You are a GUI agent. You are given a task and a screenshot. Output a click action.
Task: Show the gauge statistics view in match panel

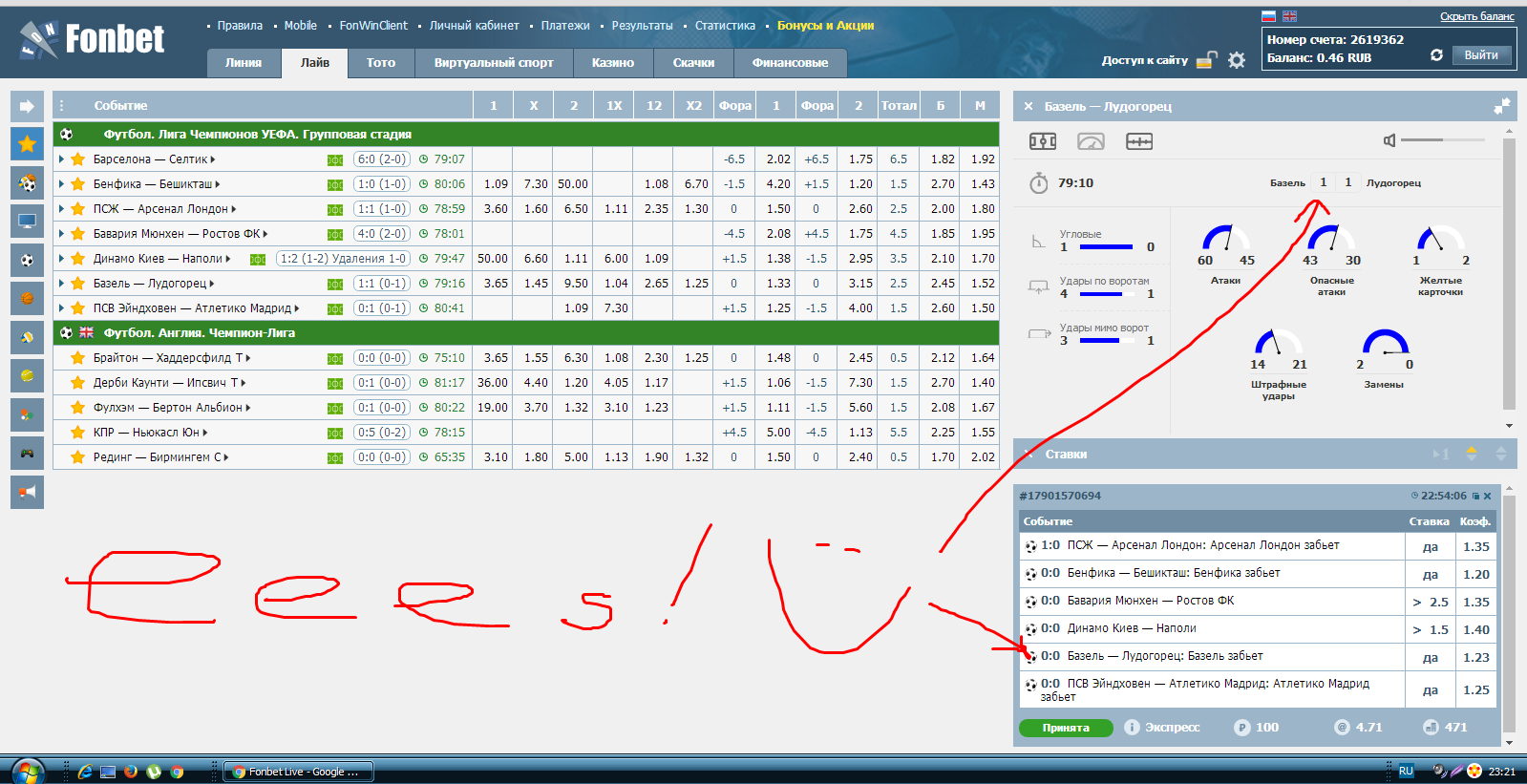1091,141
